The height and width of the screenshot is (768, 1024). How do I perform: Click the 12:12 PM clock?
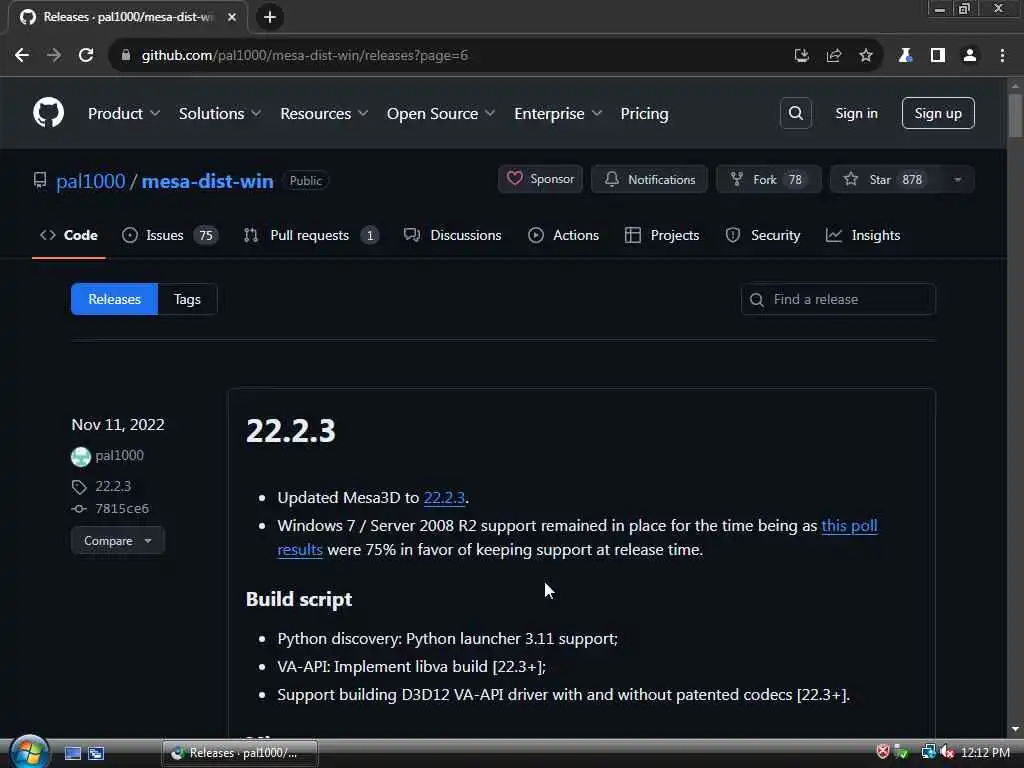point(985,752)
